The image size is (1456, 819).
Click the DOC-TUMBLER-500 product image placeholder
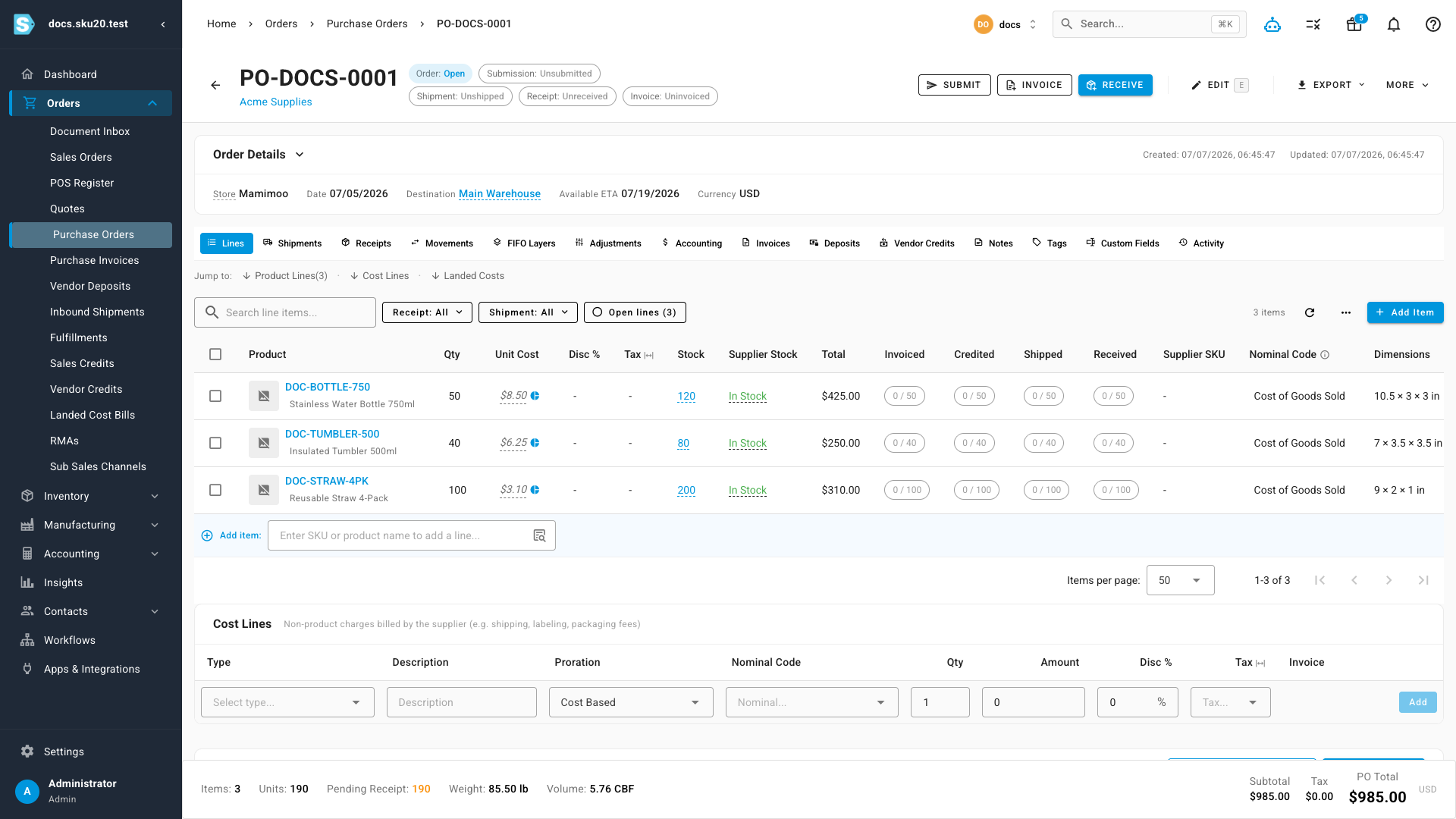tap(264, 443)
